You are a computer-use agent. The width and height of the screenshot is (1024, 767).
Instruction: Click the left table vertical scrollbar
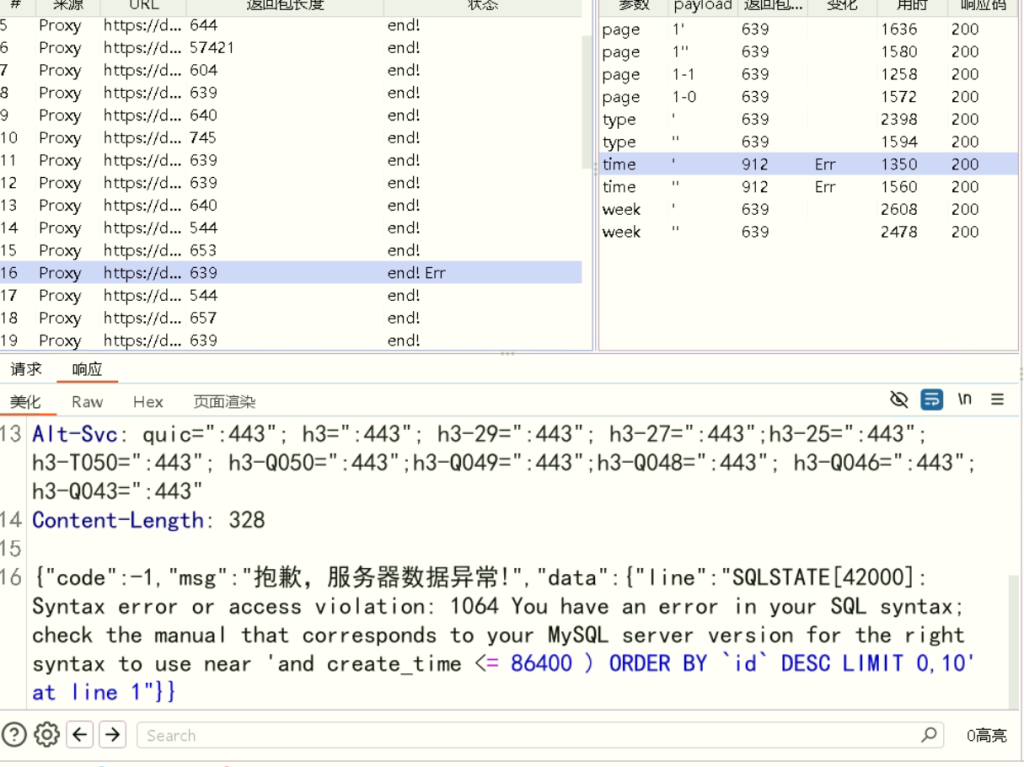click(x=589, y=100)
